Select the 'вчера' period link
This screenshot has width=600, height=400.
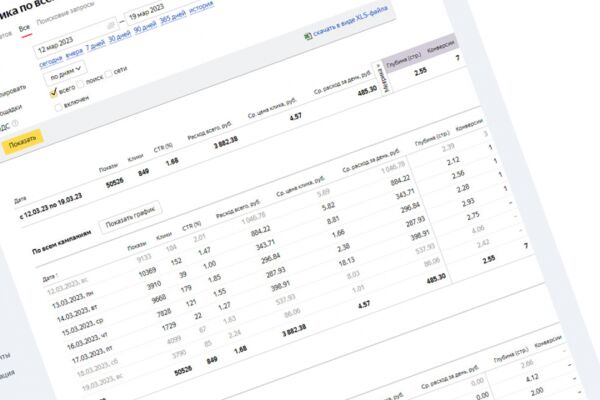(74, 52)
